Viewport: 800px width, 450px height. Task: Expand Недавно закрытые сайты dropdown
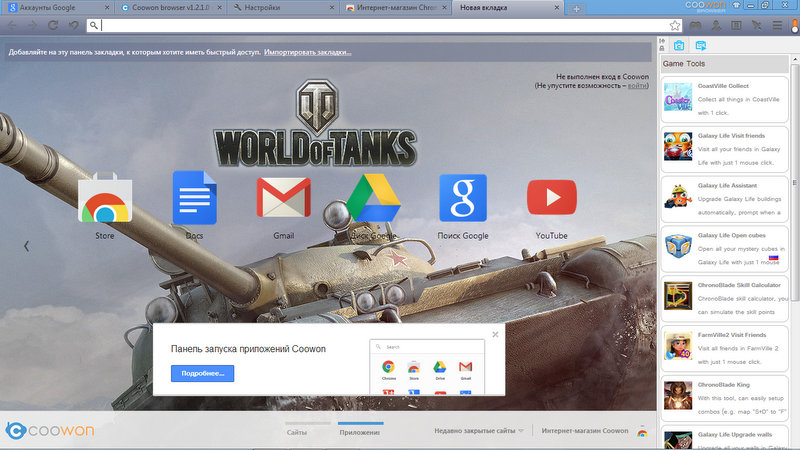(479, 431)
